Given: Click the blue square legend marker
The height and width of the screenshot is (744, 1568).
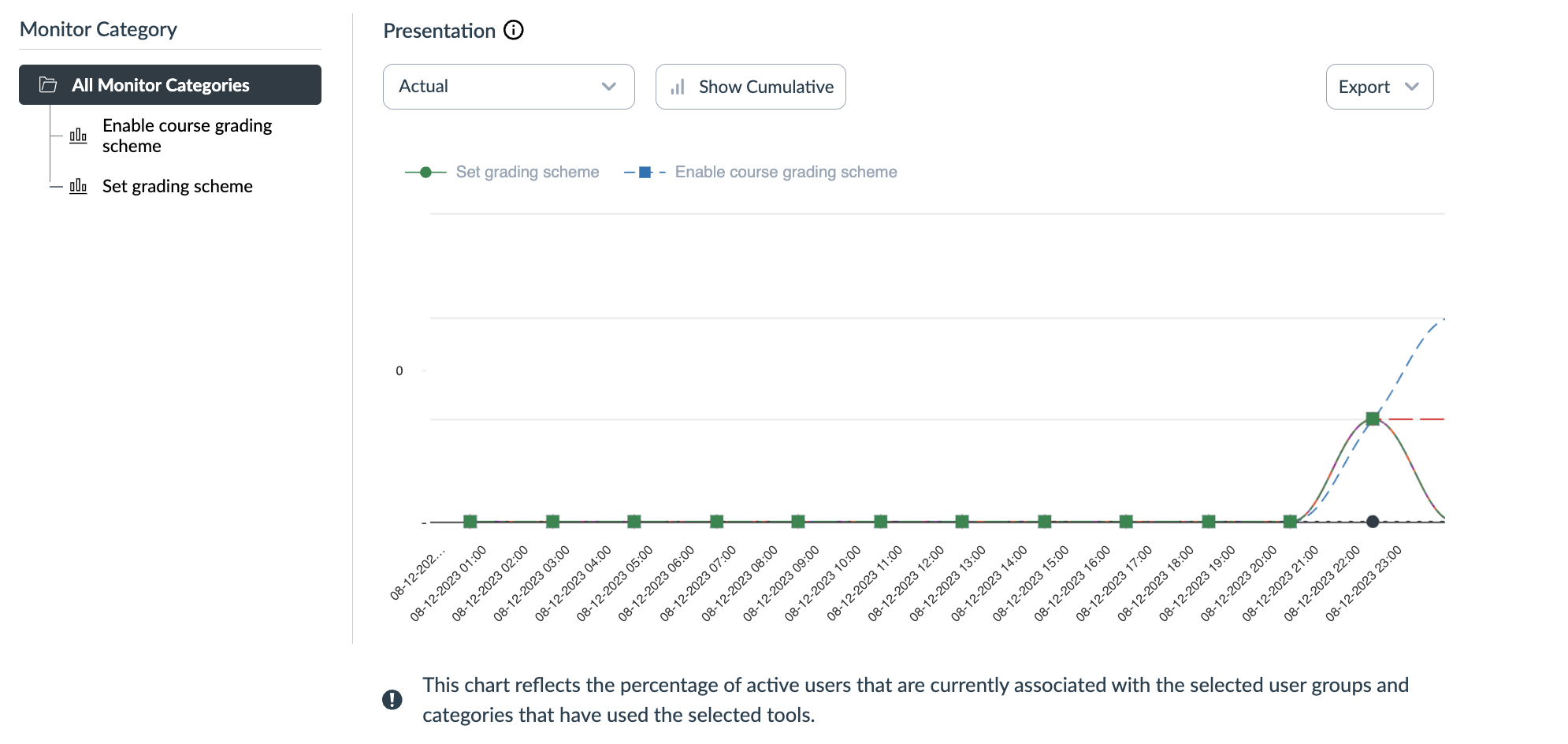Looking at the screenshot, I should (x=646, y=171).
